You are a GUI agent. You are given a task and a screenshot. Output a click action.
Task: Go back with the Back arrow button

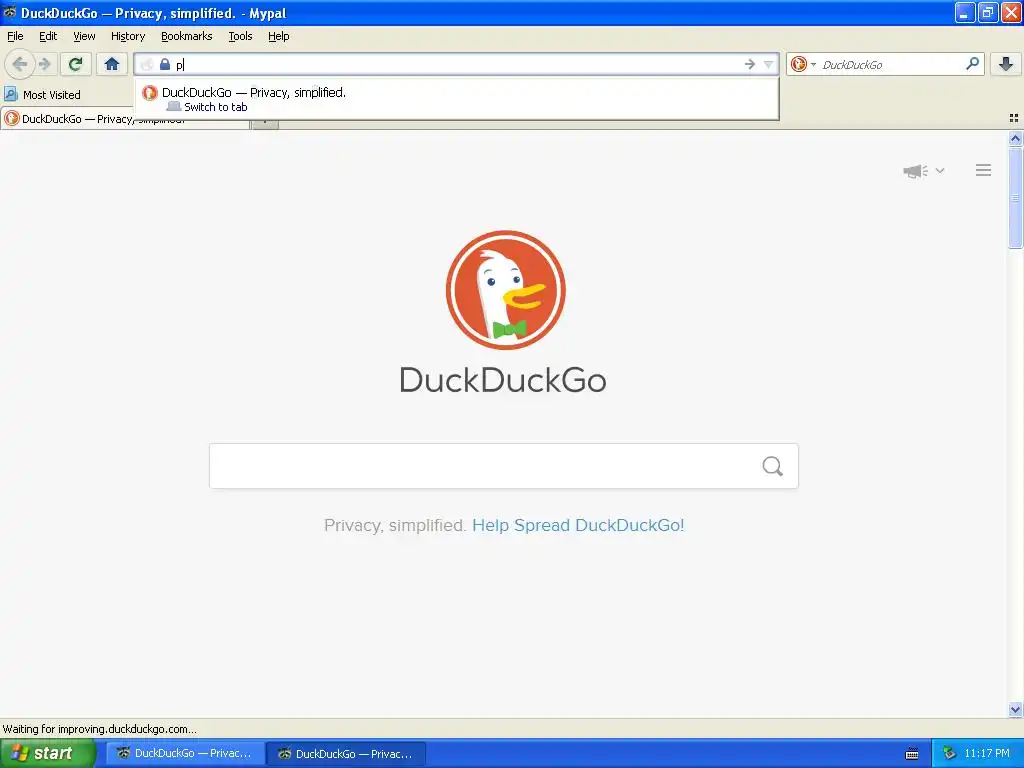coord(20,64)
